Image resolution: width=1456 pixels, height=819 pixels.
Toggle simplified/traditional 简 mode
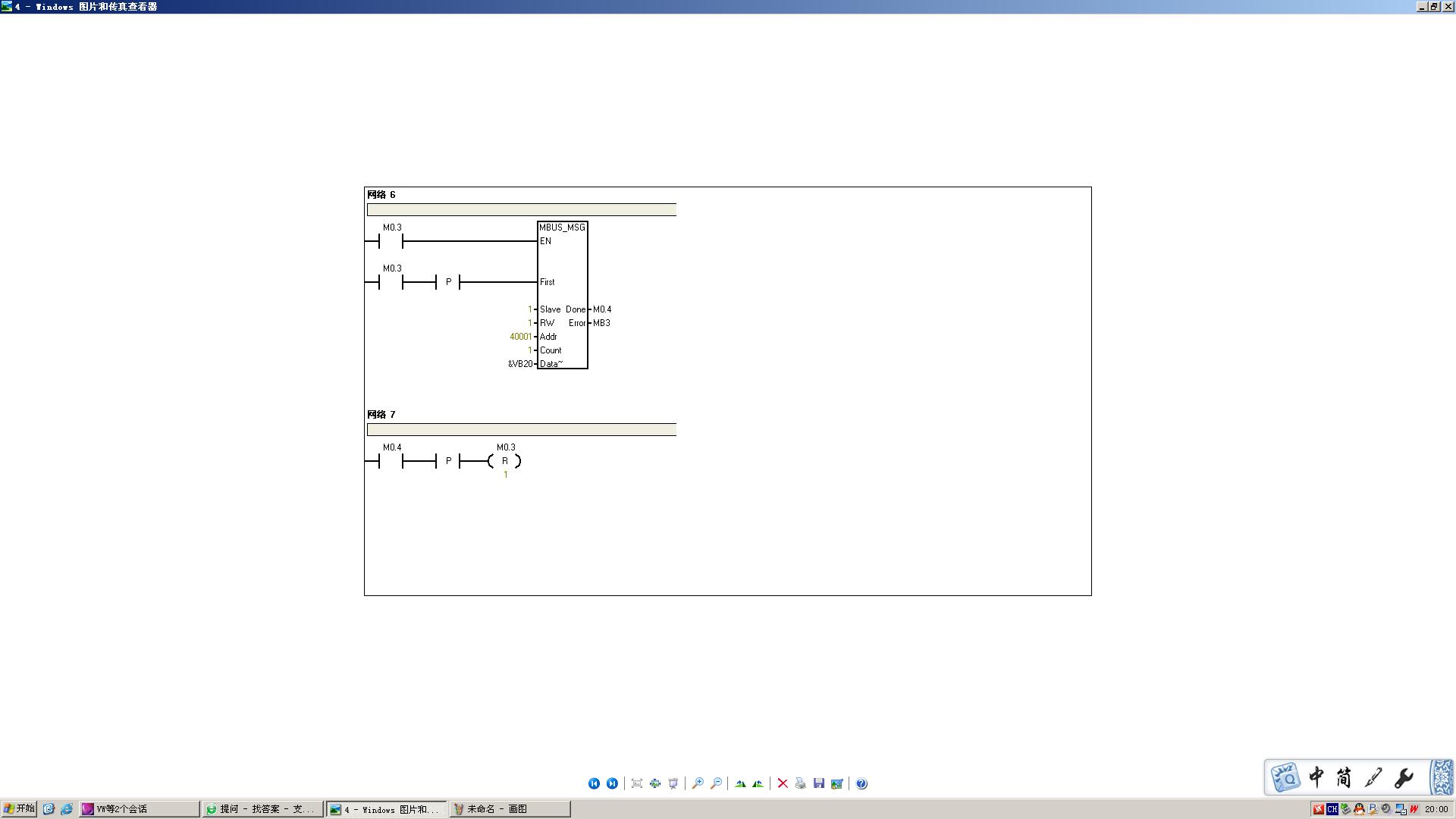click(x=1344, y=777)
